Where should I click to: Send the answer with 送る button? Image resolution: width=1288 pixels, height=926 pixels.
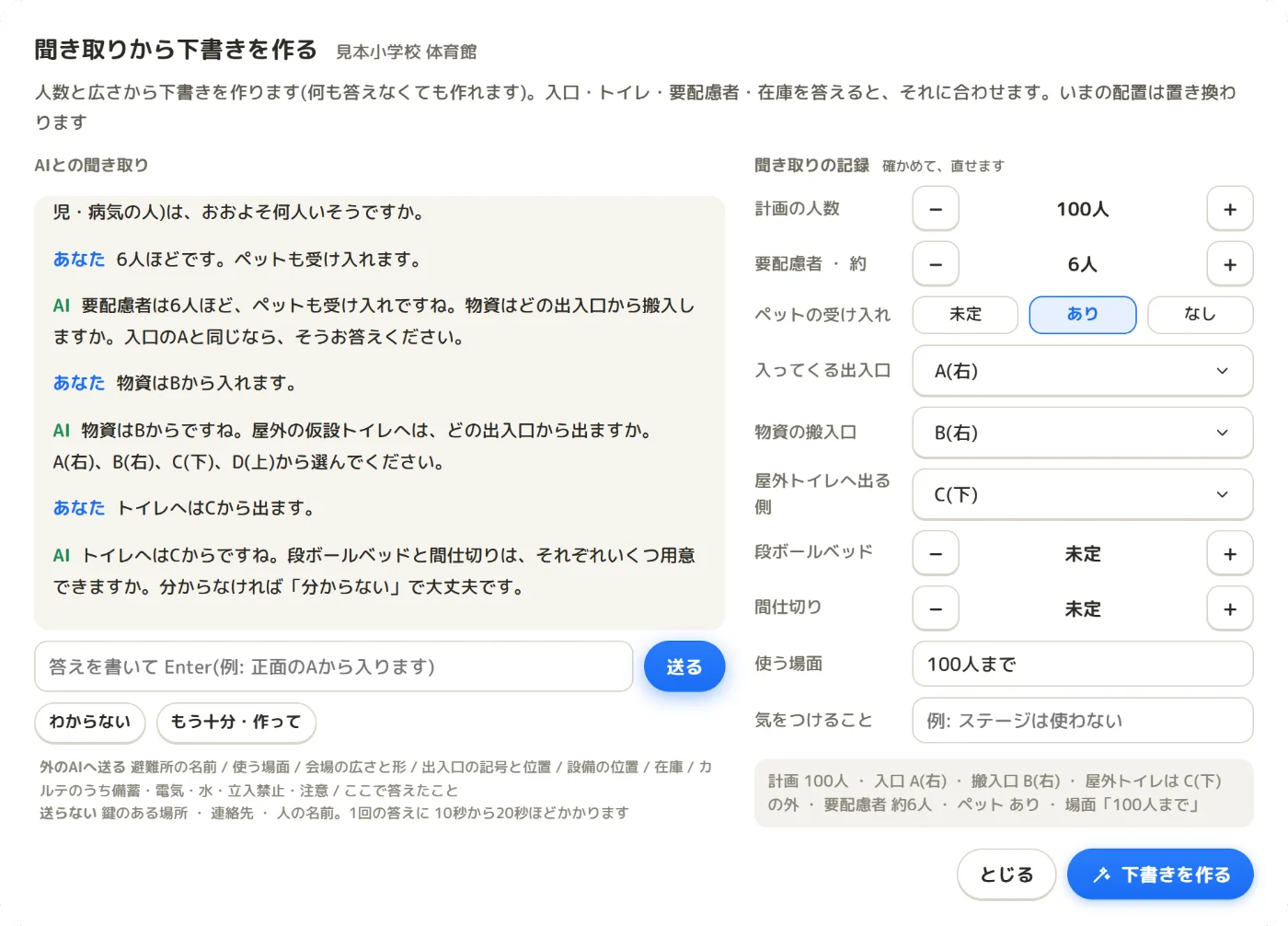coord(684,666)
